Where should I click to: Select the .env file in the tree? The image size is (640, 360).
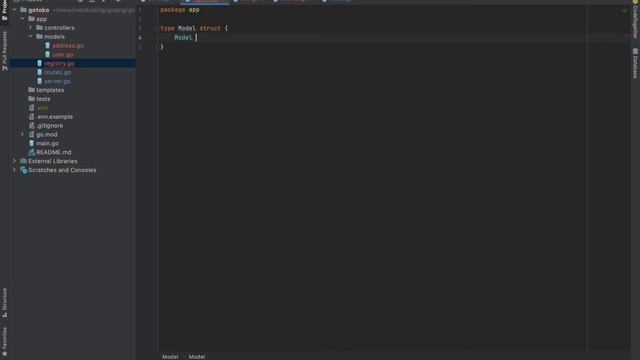pyautogui.click(x=42, y=108)
